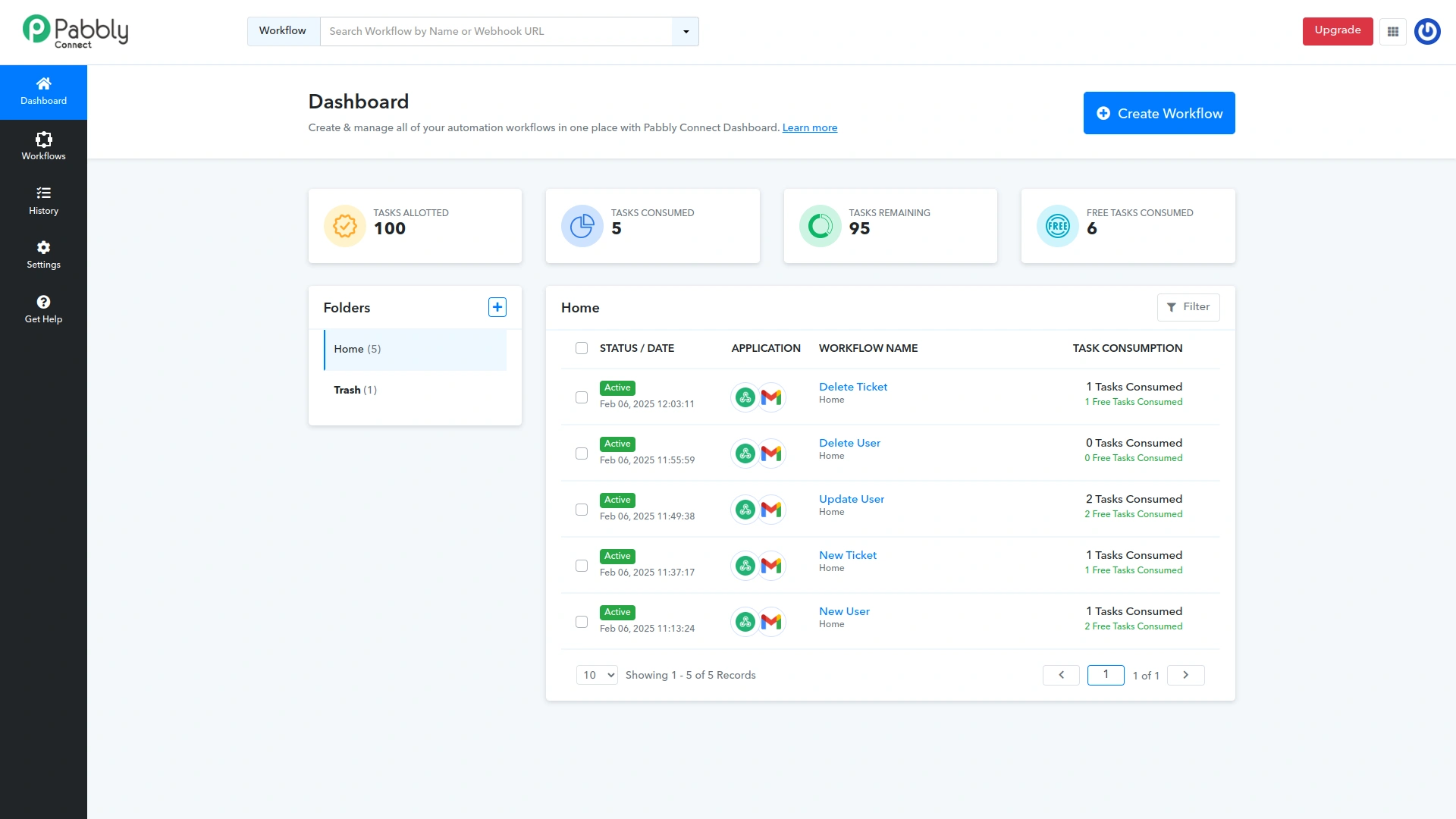
Task: Open the user account avatar menu
Action: coord(1428,31)
